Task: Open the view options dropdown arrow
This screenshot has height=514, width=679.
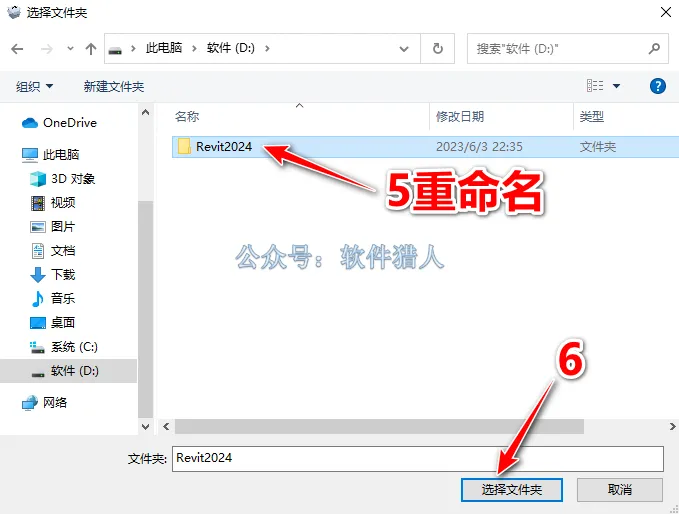Action: [x=616, y=86]
